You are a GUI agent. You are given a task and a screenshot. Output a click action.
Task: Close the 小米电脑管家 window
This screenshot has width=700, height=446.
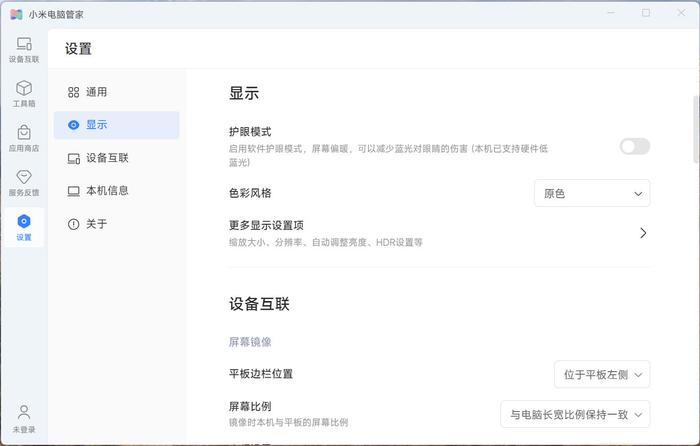pos(681,13)
